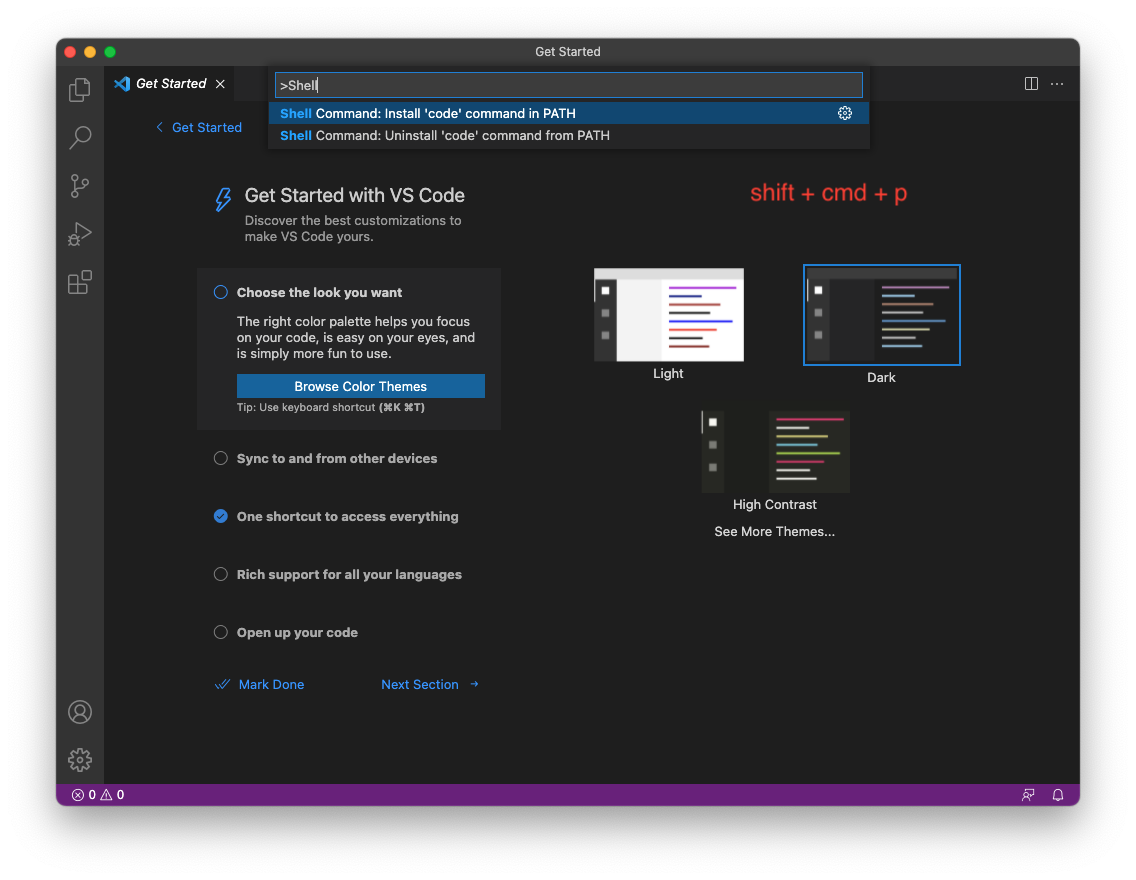Open the Search view in activity bar
The width and height of the screenshot is (1136, 880).
point(80,138)
